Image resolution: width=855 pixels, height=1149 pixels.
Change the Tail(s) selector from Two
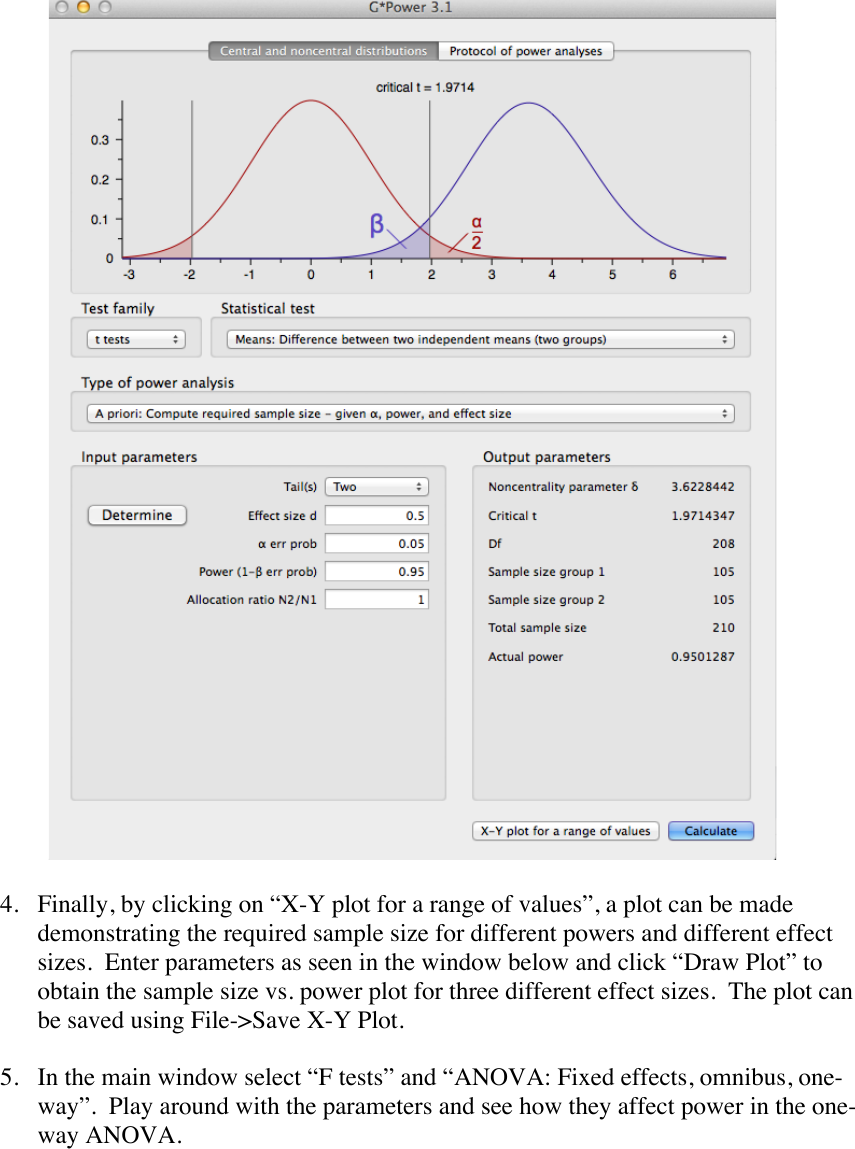tap(378, 487)
